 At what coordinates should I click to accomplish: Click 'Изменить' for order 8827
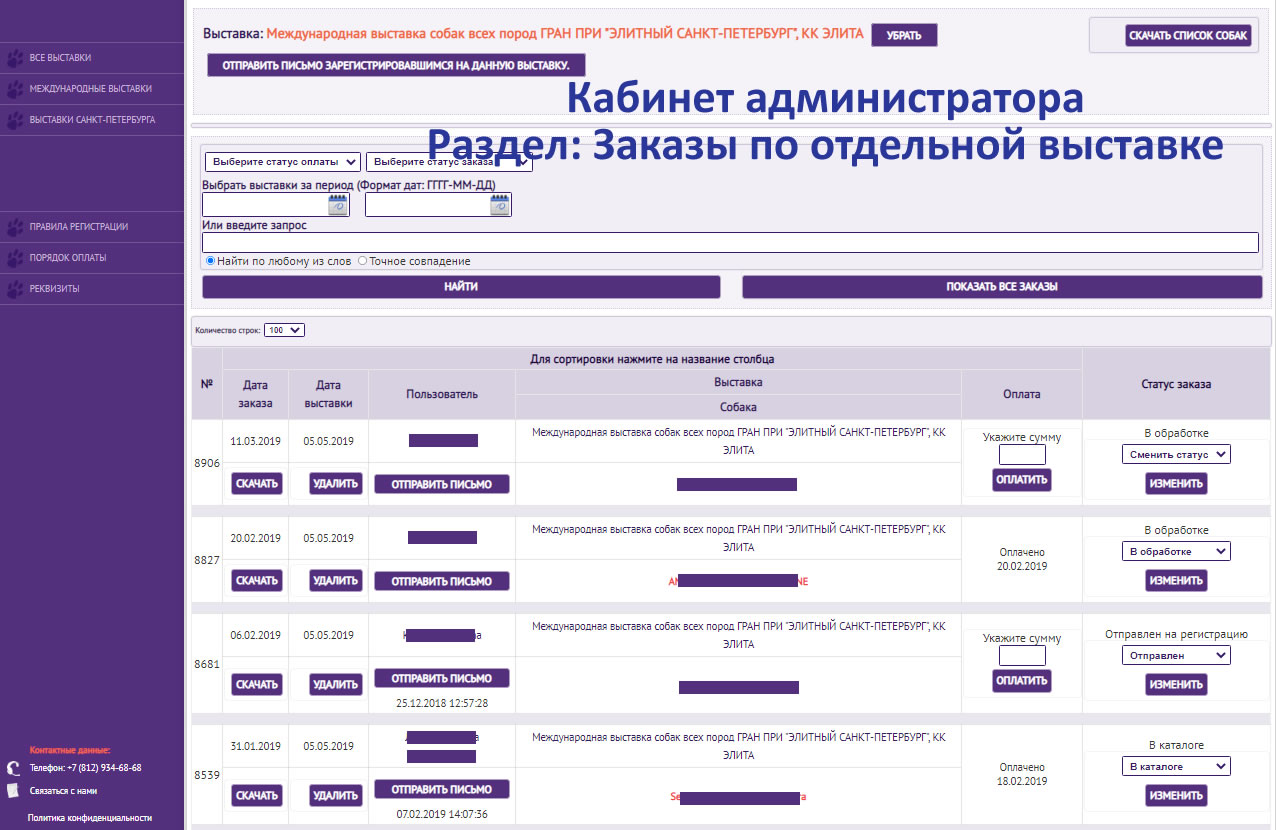1176,580
